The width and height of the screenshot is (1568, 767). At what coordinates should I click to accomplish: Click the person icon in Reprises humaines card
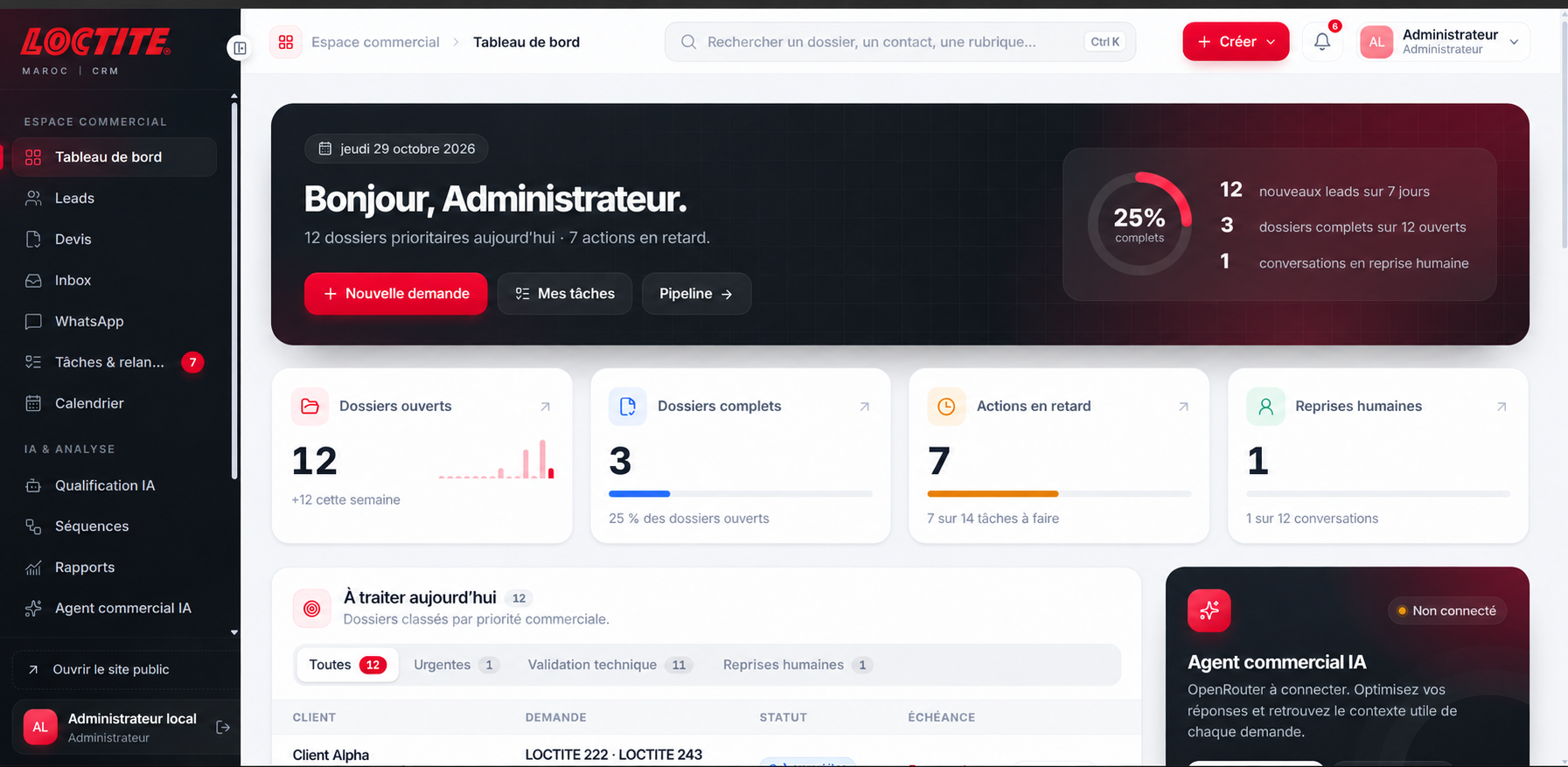coord(1265,406)
